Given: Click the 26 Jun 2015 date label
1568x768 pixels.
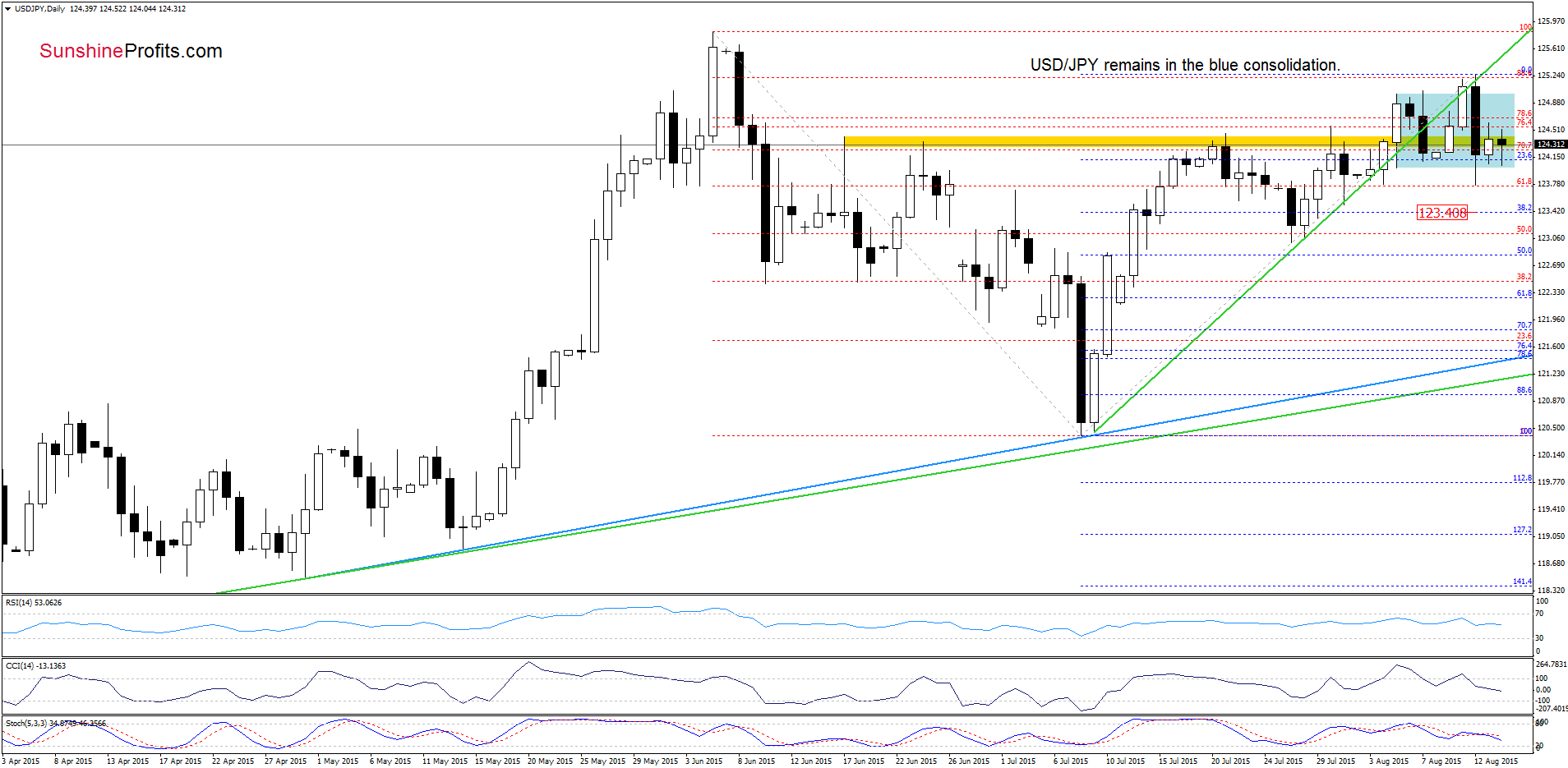Looking at the screenshot, I should point(969,761).
